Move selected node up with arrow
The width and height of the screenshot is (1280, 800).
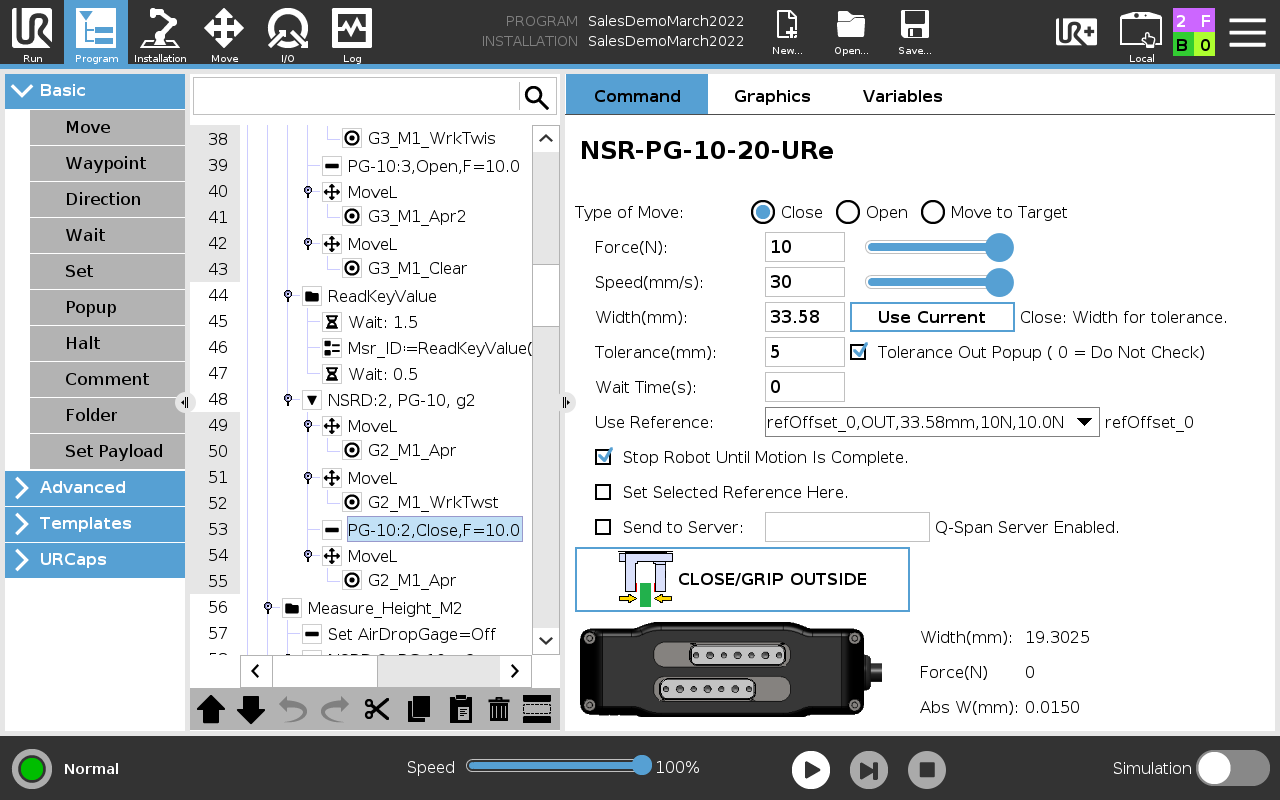pos(211,709)
